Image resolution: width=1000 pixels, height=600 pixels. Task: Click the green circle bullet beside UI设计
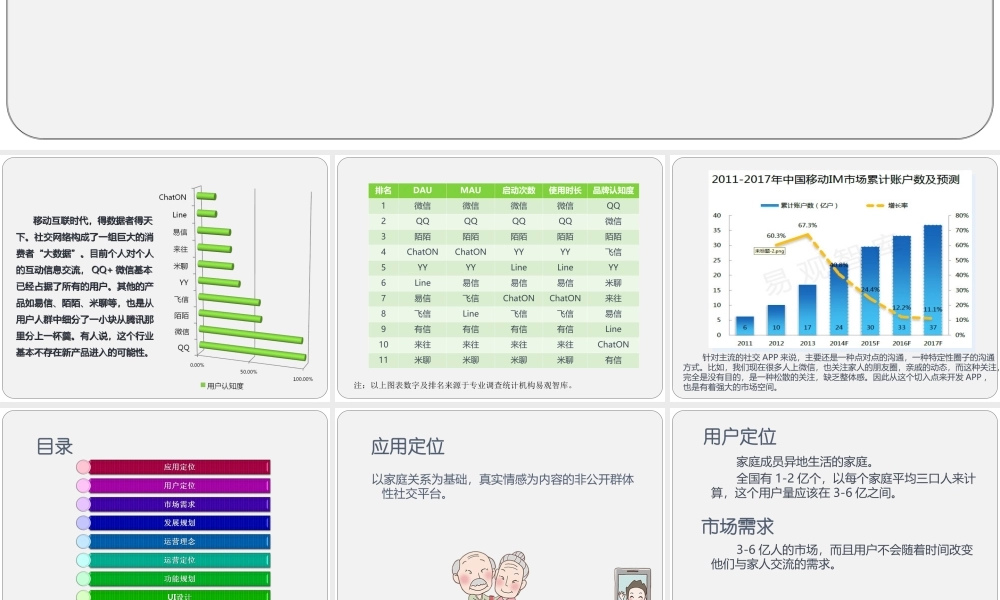83,596
